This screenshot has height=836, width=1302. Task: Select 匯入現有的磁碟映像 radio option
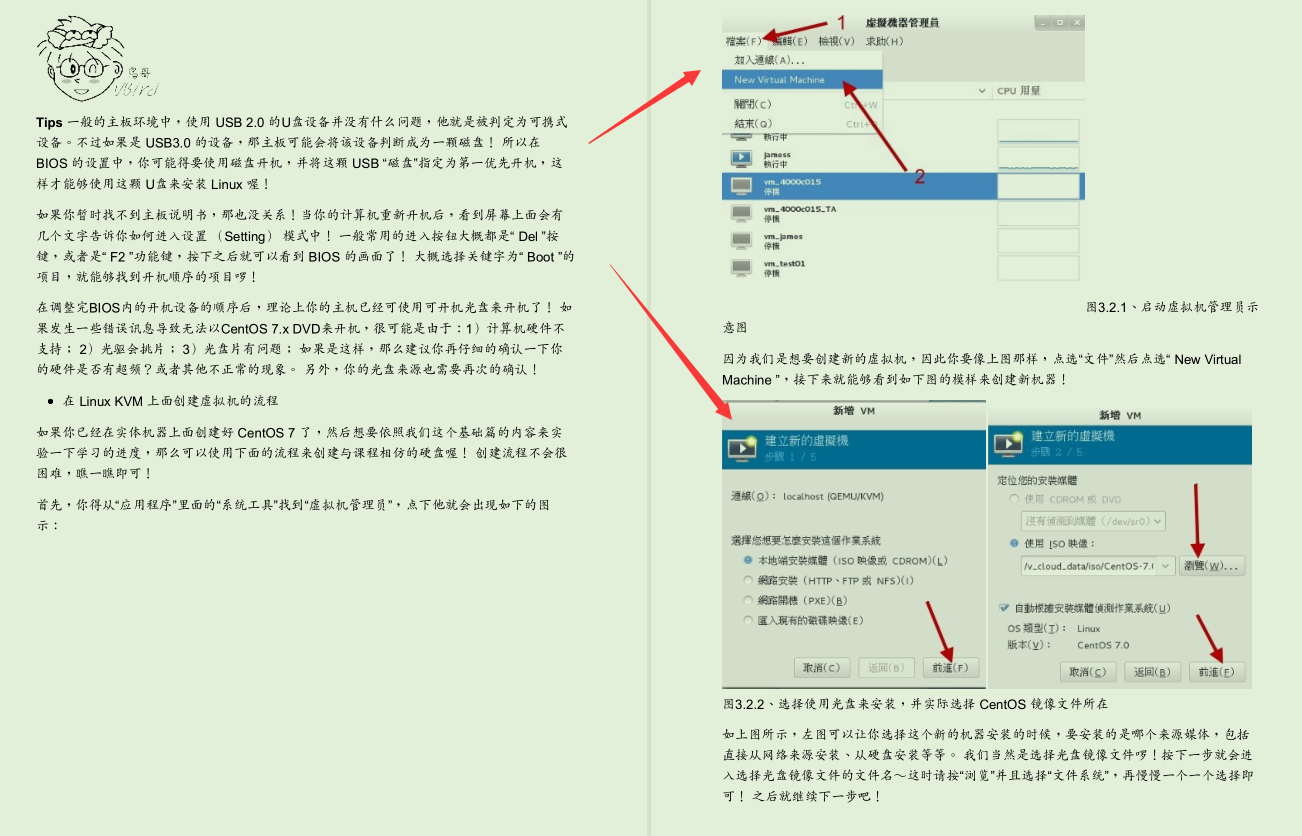click(747, 620)
